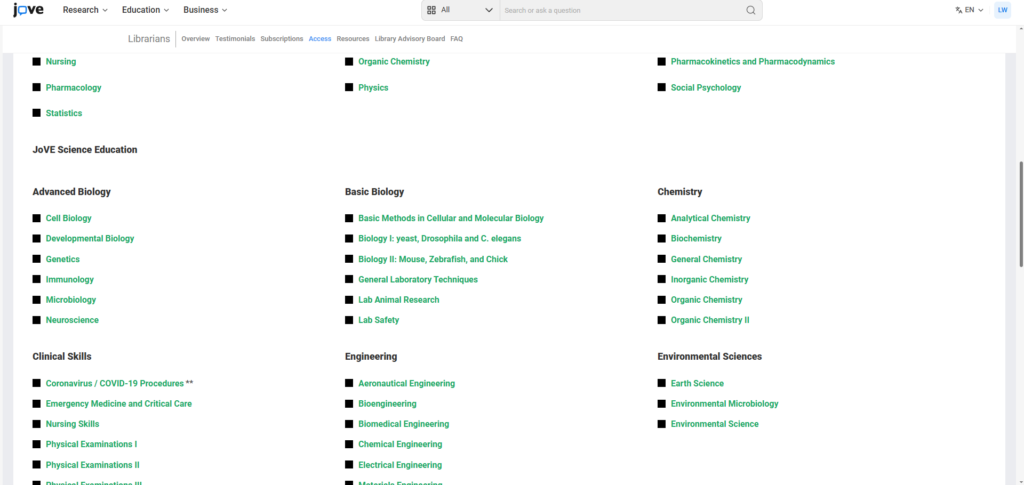Click black square beside Analytical Chemistry
The height and width of the screenshot is (485, 1024).
point(662,218)
